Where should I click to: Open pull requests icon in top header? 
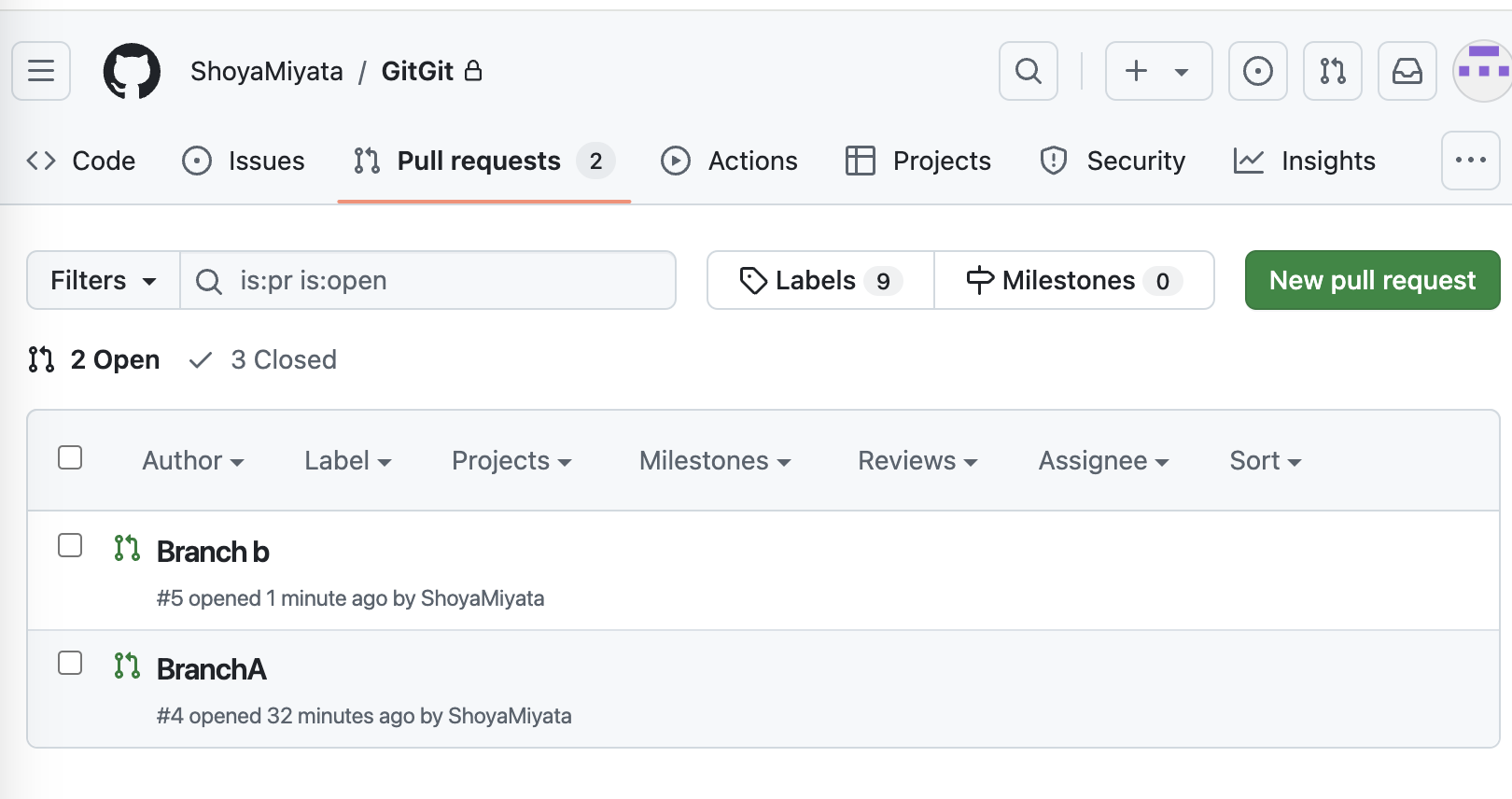pyautogui.click(x=1332, y=71)
